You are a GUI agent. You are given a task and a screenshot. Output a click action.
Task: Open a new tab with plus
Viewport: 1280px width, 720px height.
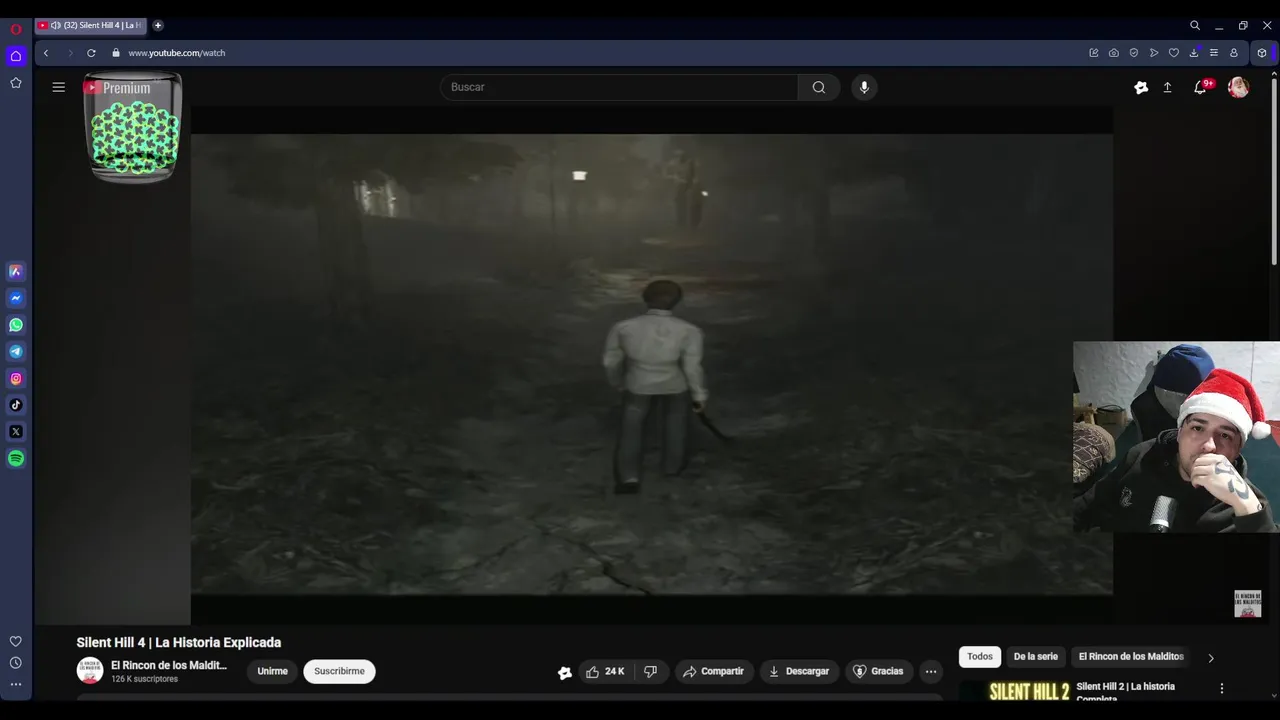coord(158,25)
